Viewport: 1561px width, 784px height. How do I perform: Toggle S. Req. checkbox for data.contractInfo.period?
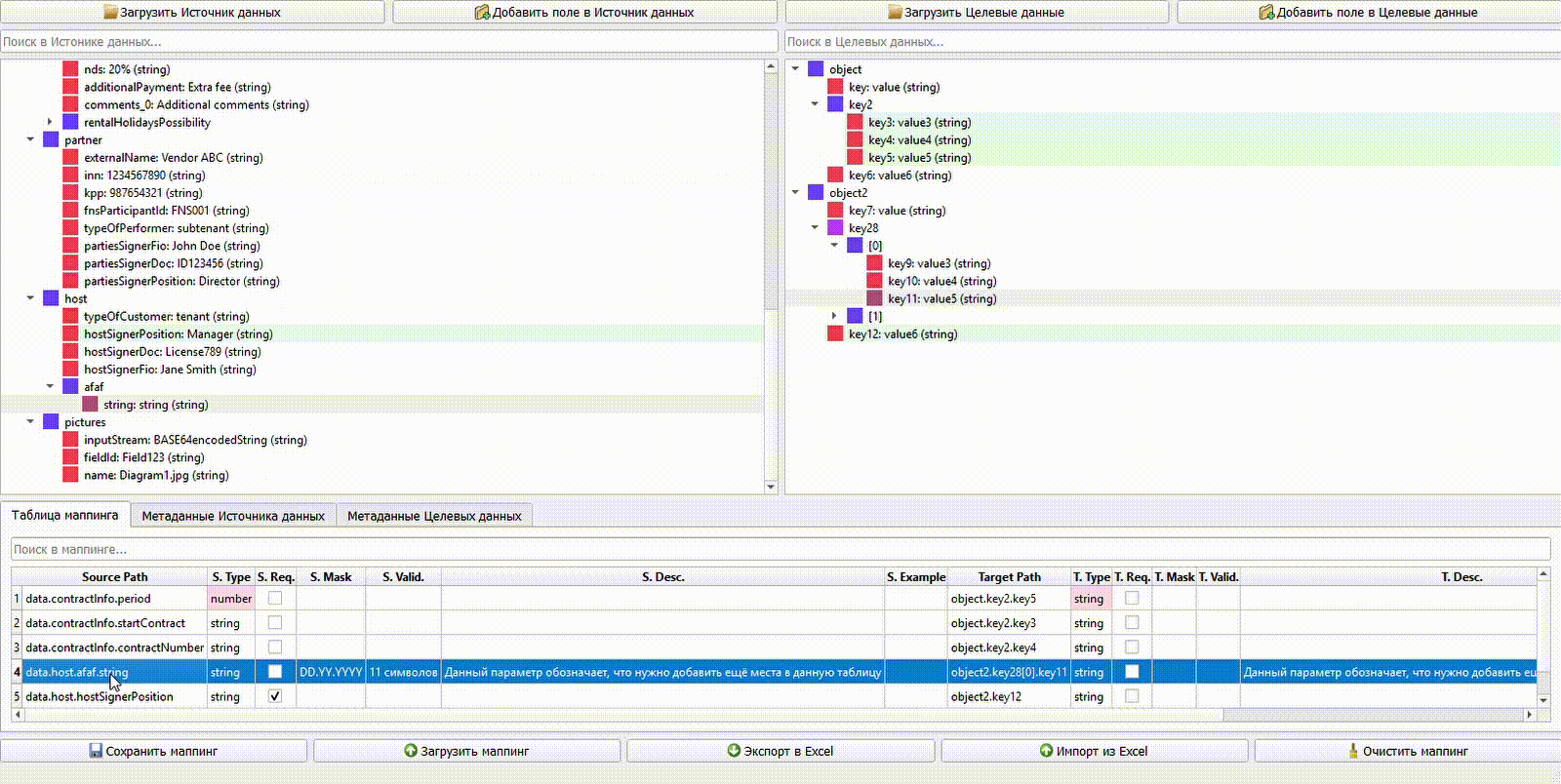[x=275, y=598]
